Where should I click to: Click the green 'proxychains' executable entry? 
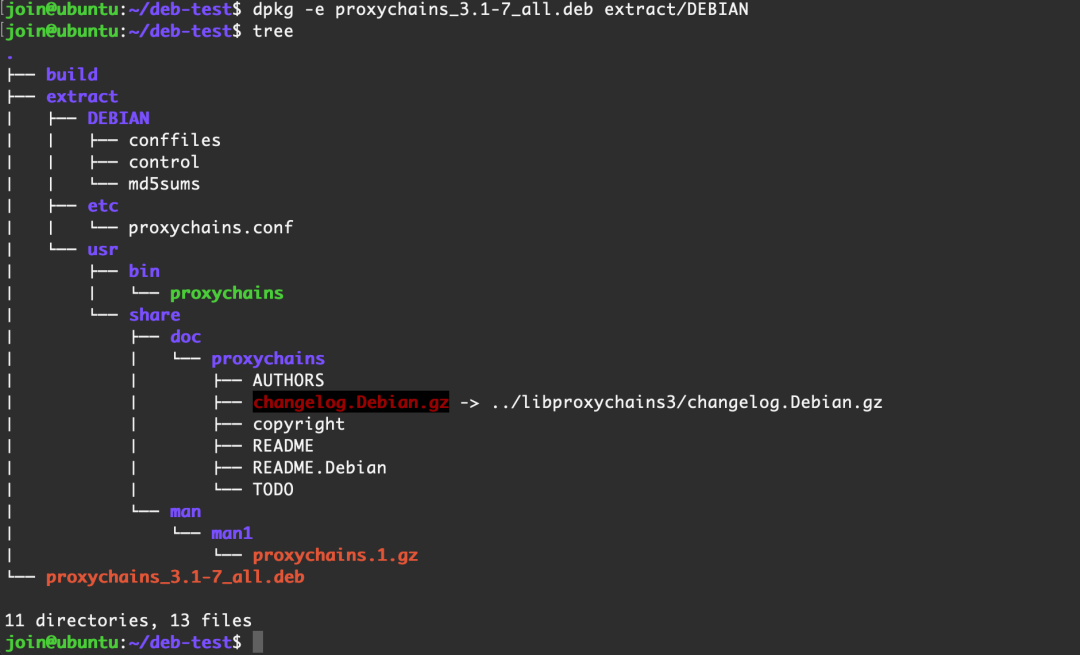[x=227, y=293]
